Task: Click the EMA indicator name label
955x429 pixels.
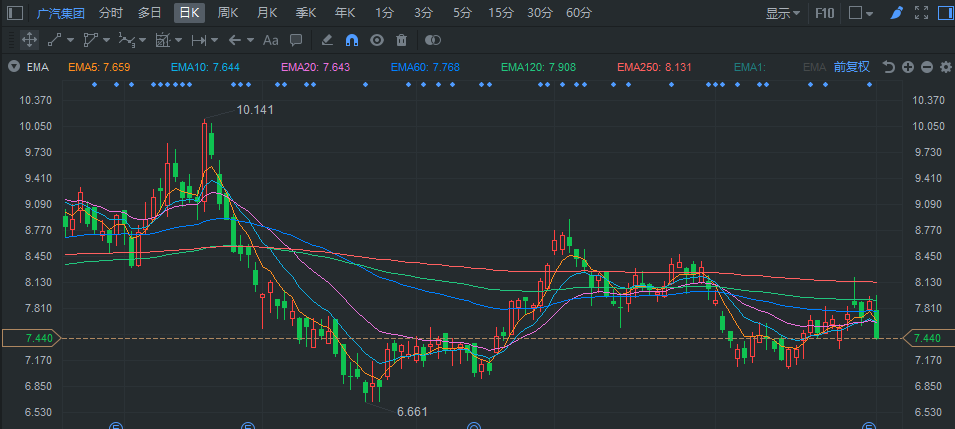Action: click(38, 67)
